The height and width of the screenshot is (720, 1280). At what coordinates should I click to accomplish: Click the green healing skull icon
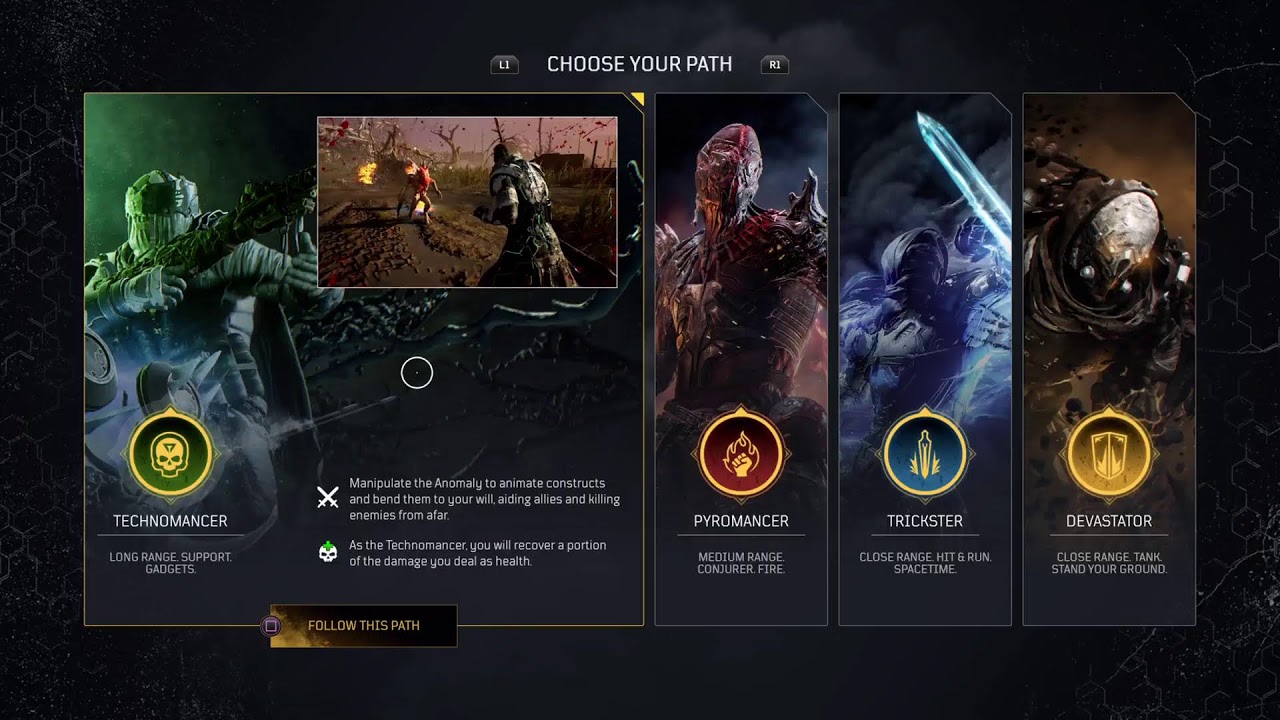327,551
